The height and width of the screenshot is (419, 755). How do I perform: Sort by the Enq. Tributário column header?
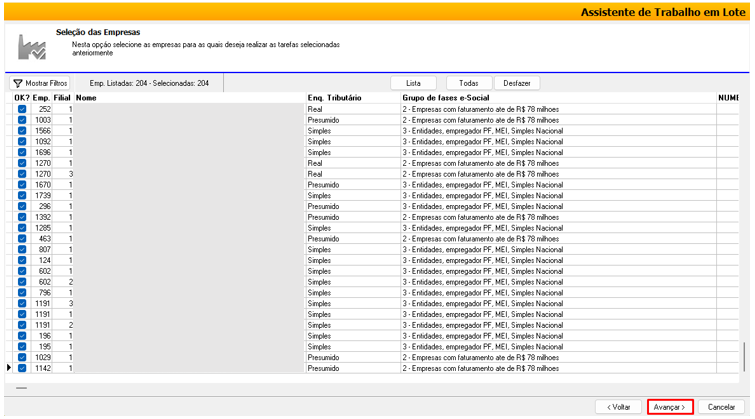[334, 98]
